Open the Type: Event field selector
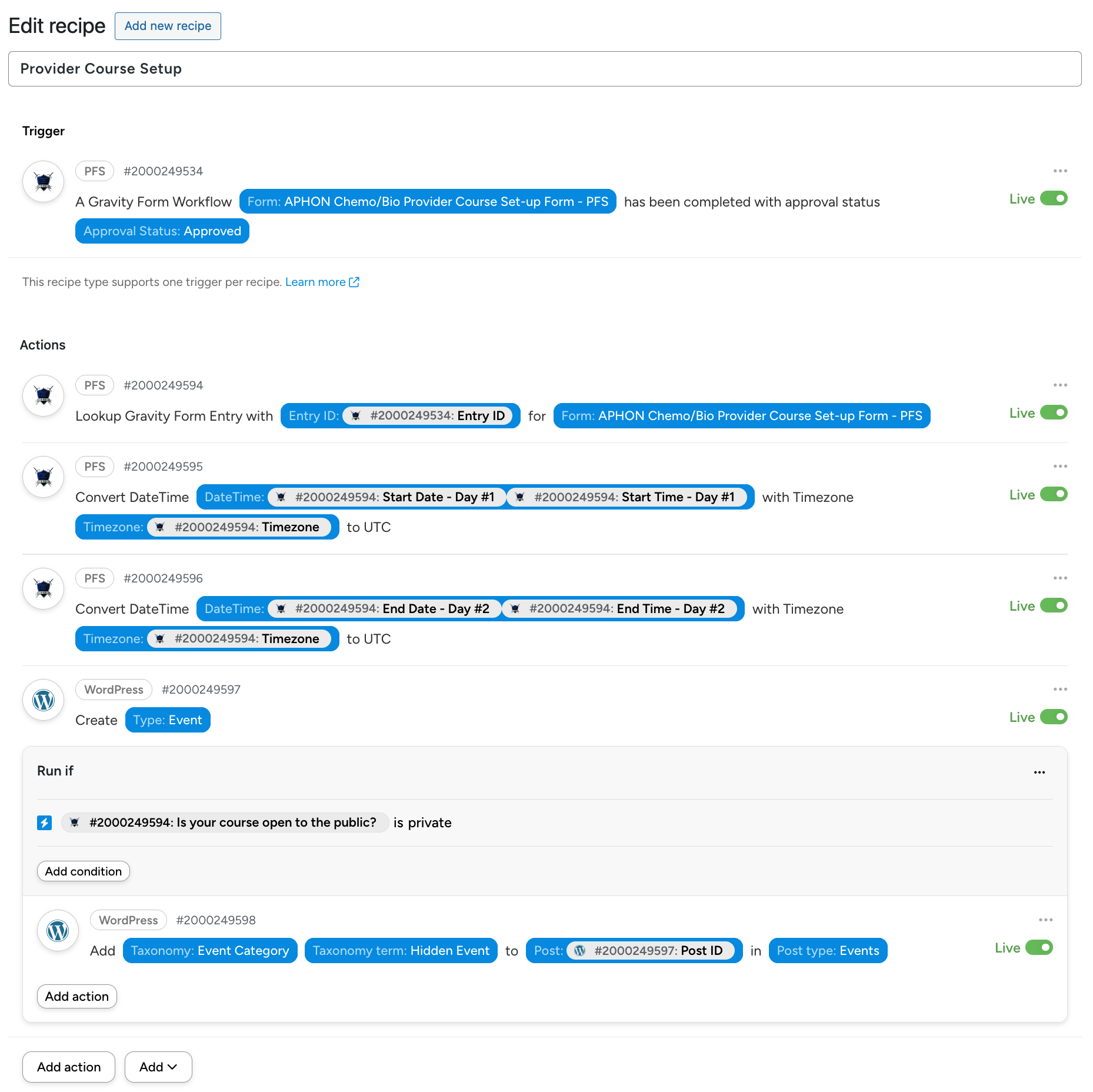1093x1092 pixels. click(x=168, y=720)
